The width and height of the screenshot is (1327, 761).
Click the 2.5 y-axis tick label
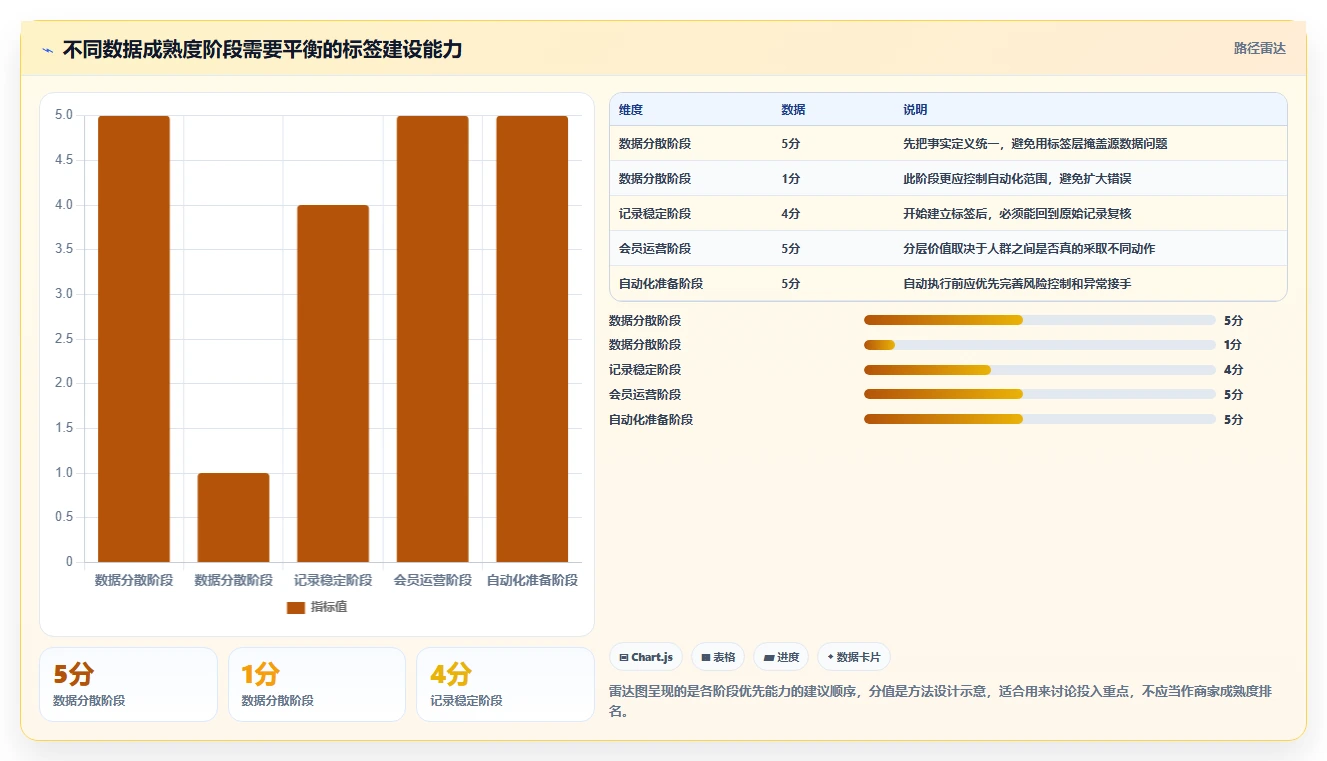[x=63, y=339]
